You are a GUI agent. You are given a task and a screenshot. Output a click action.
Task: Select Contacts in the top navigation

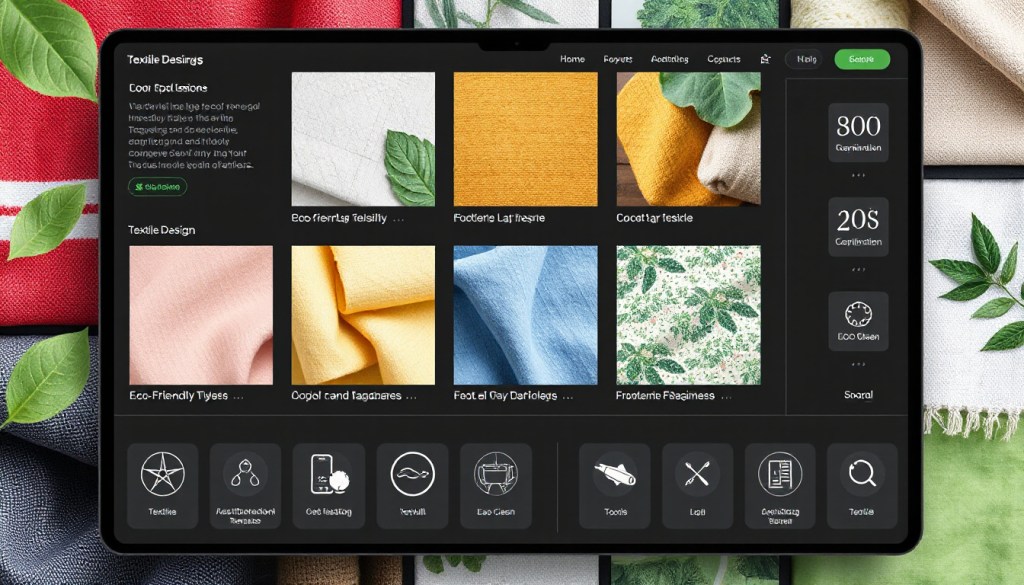(x=723, y=59)
